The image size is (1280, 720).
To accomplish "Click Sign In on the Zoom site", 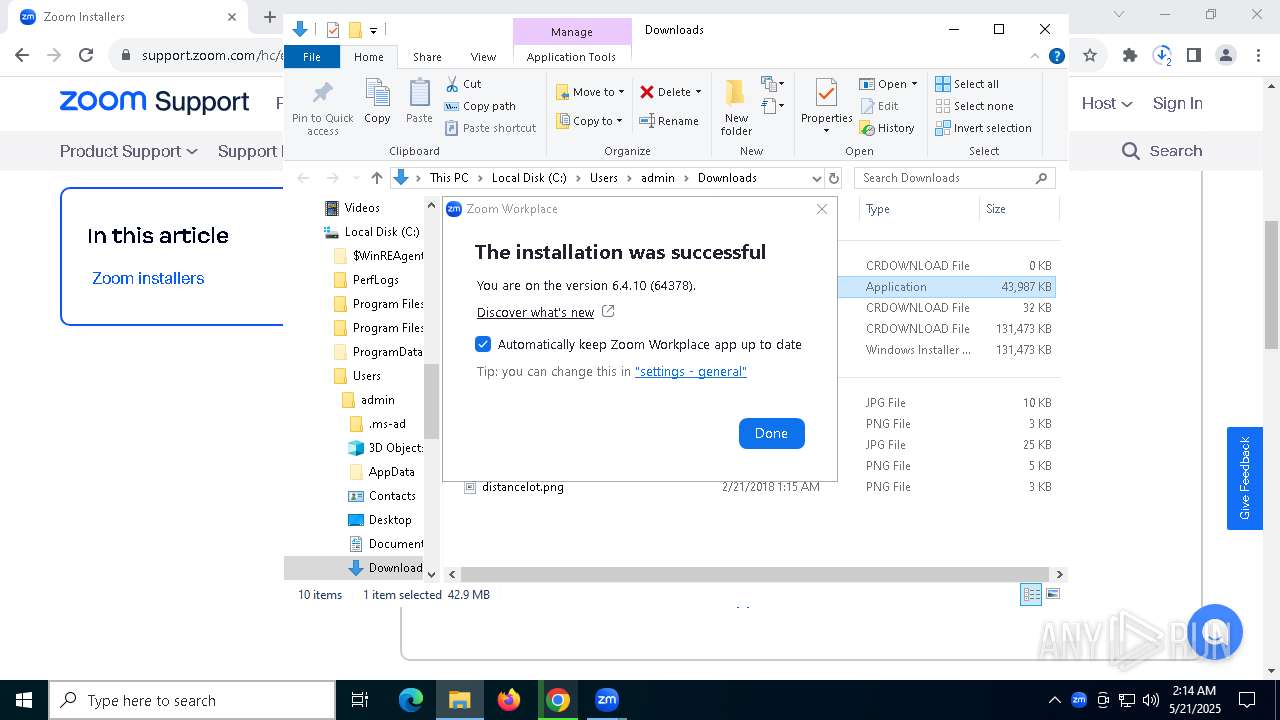I will pos(1177,103).
